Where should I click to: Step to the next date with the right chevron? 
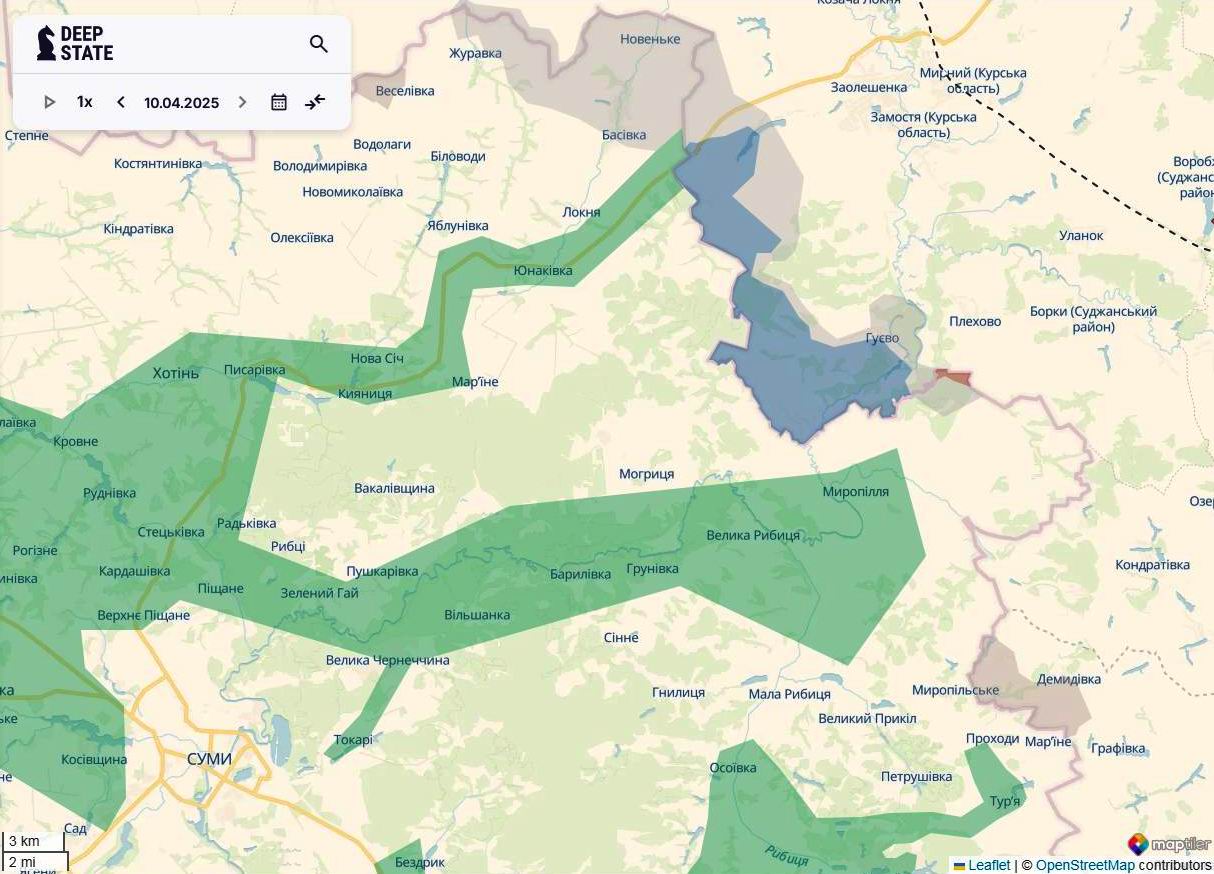242,101
